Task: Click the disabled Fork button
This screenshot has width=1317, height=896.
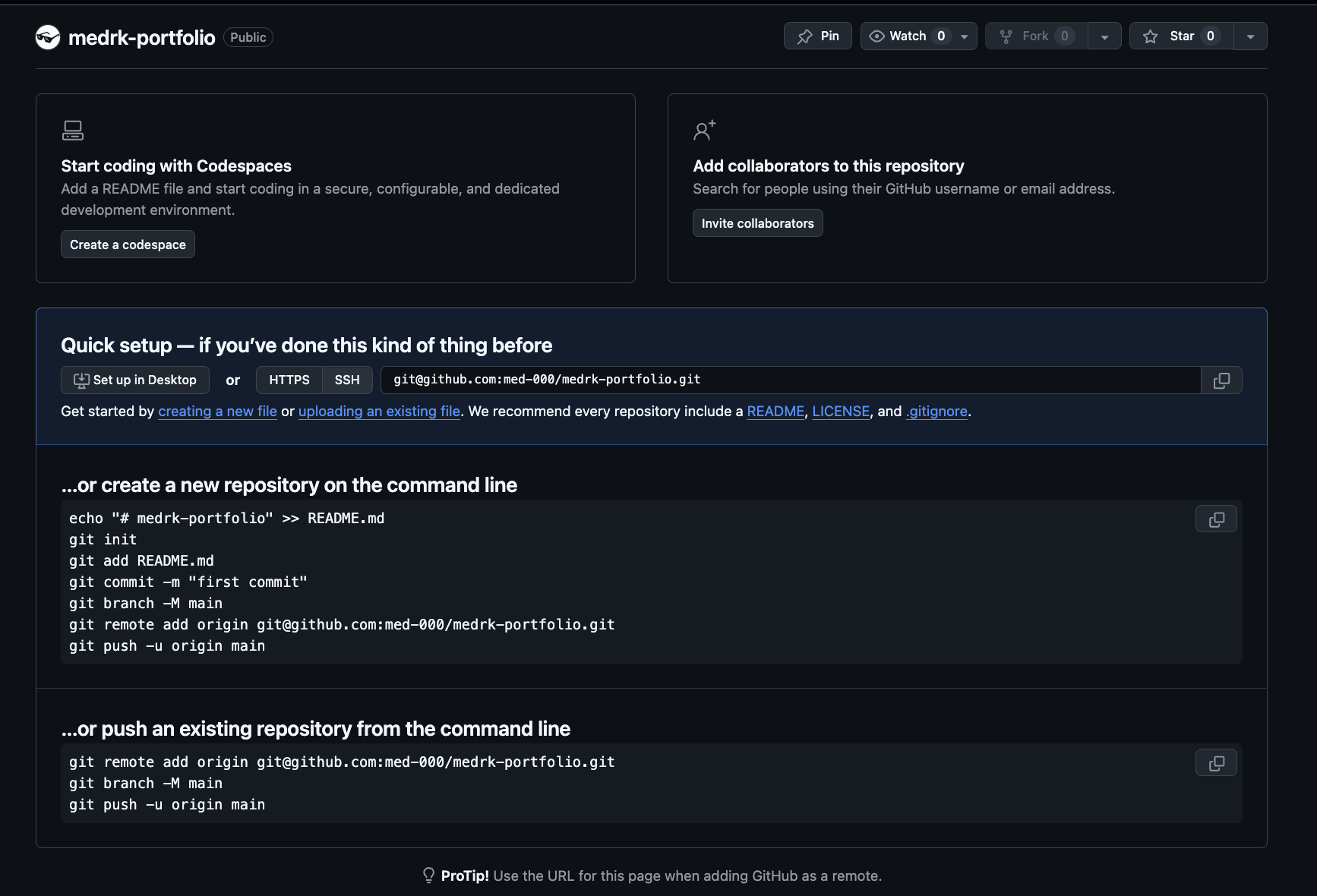Action: click(1036, 36)
